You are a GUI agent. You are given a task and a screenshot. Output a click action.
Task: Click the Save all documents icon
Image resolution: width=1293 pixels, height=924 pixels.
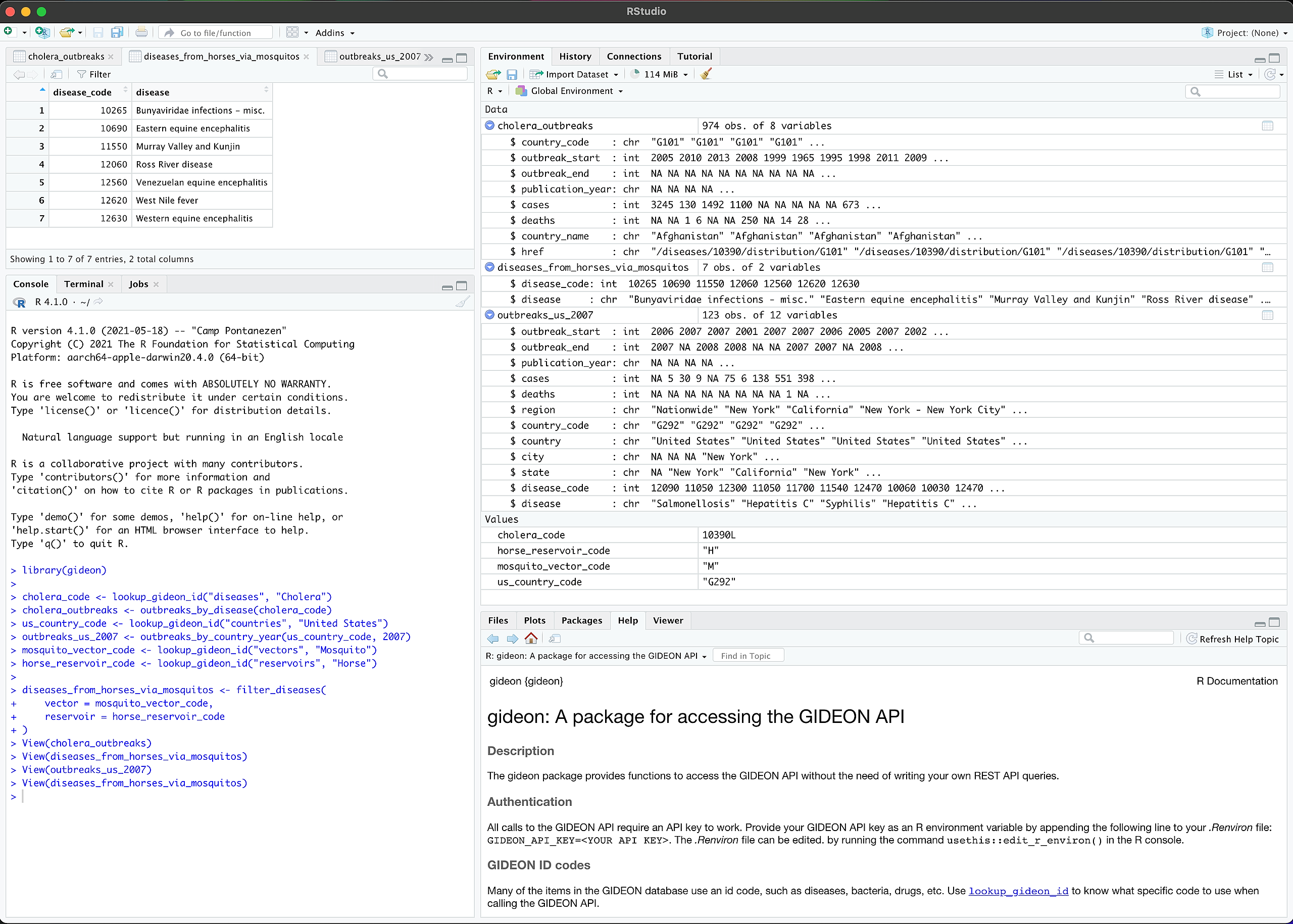click(117, 32)
